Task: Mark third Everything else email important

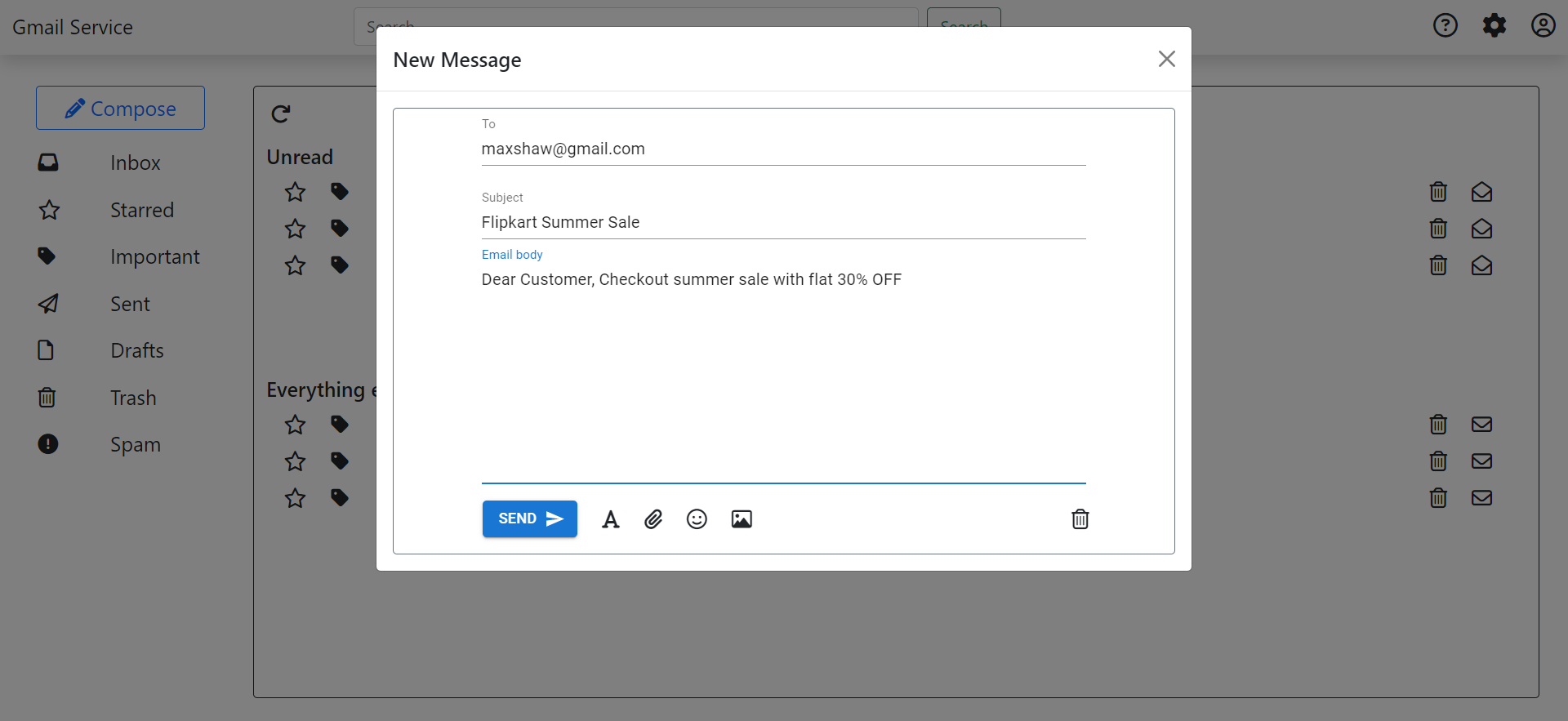Action: 340,498
